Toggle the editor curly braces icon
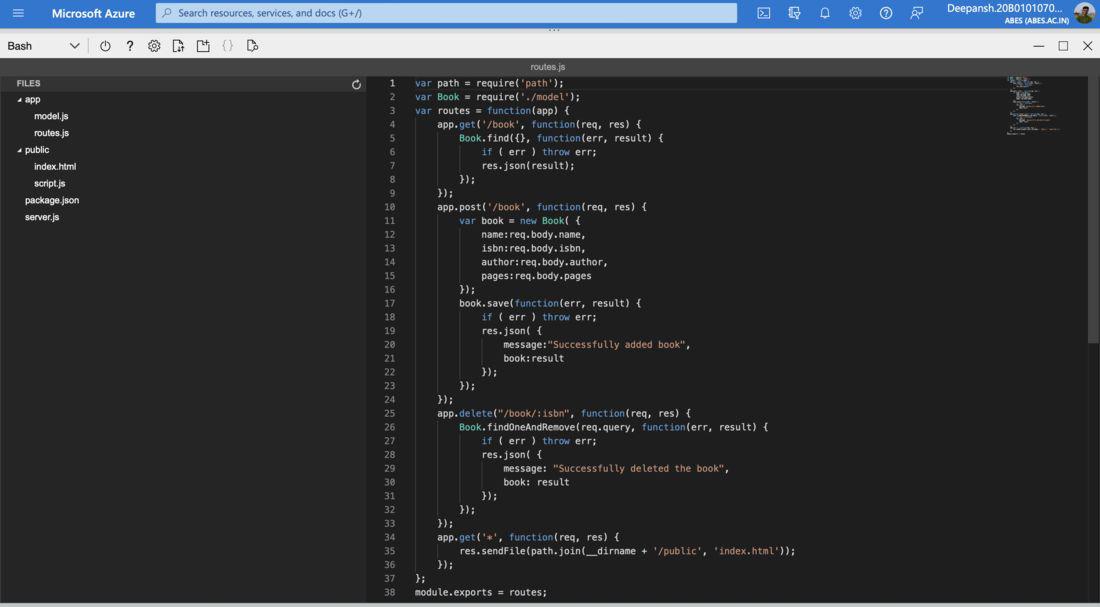 227,46
